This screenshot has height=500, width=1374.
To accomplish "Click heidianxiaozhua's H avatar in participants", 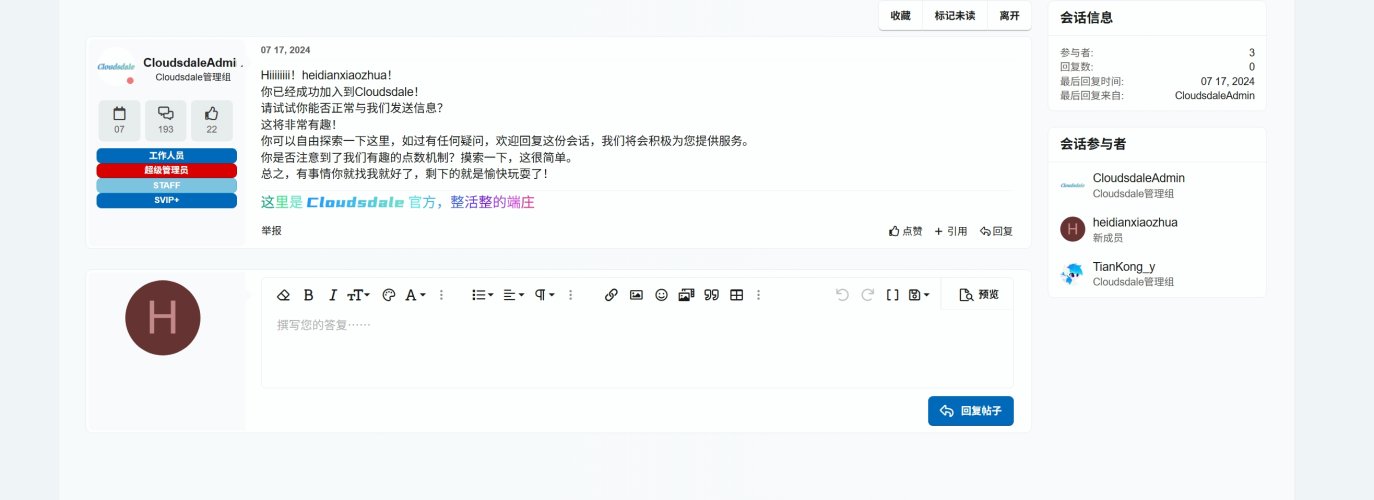I will pos(1073,229).
